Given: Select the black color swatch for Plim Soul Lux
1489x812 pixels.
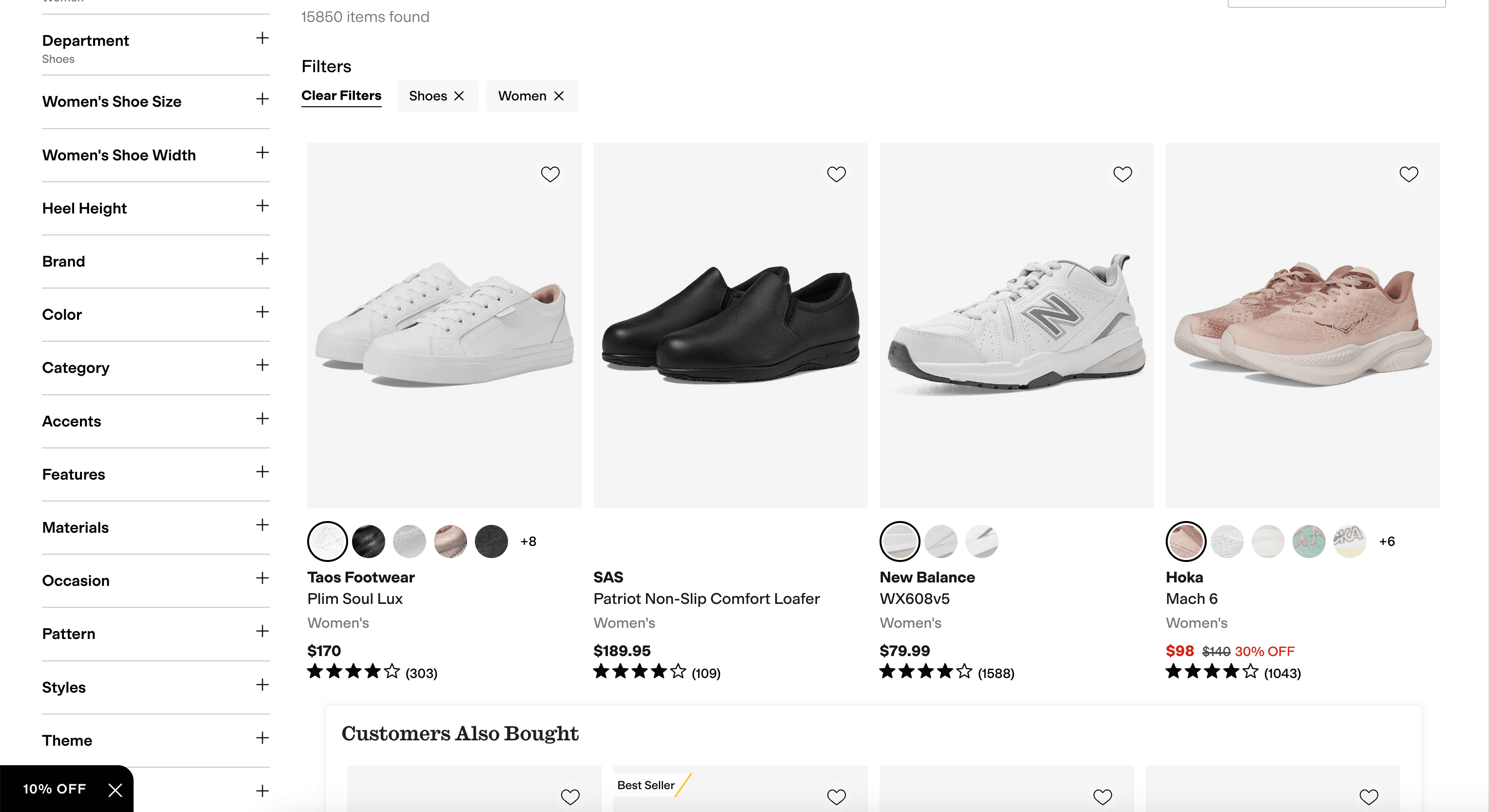Looking at the screenshot, I should pyautogui.click(x=368, y=541).
